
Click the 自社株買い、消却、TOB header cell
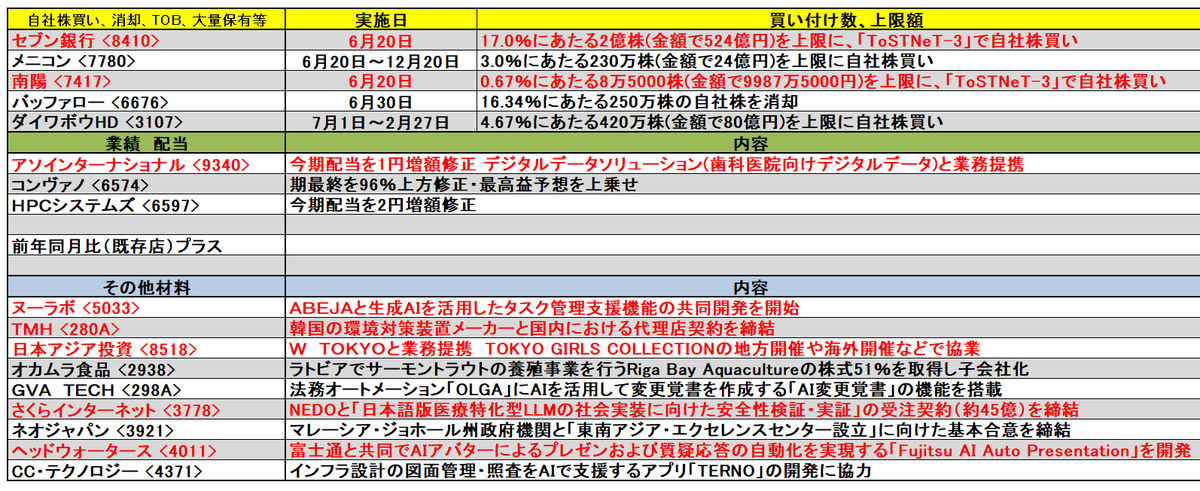[x=146, y=21]
